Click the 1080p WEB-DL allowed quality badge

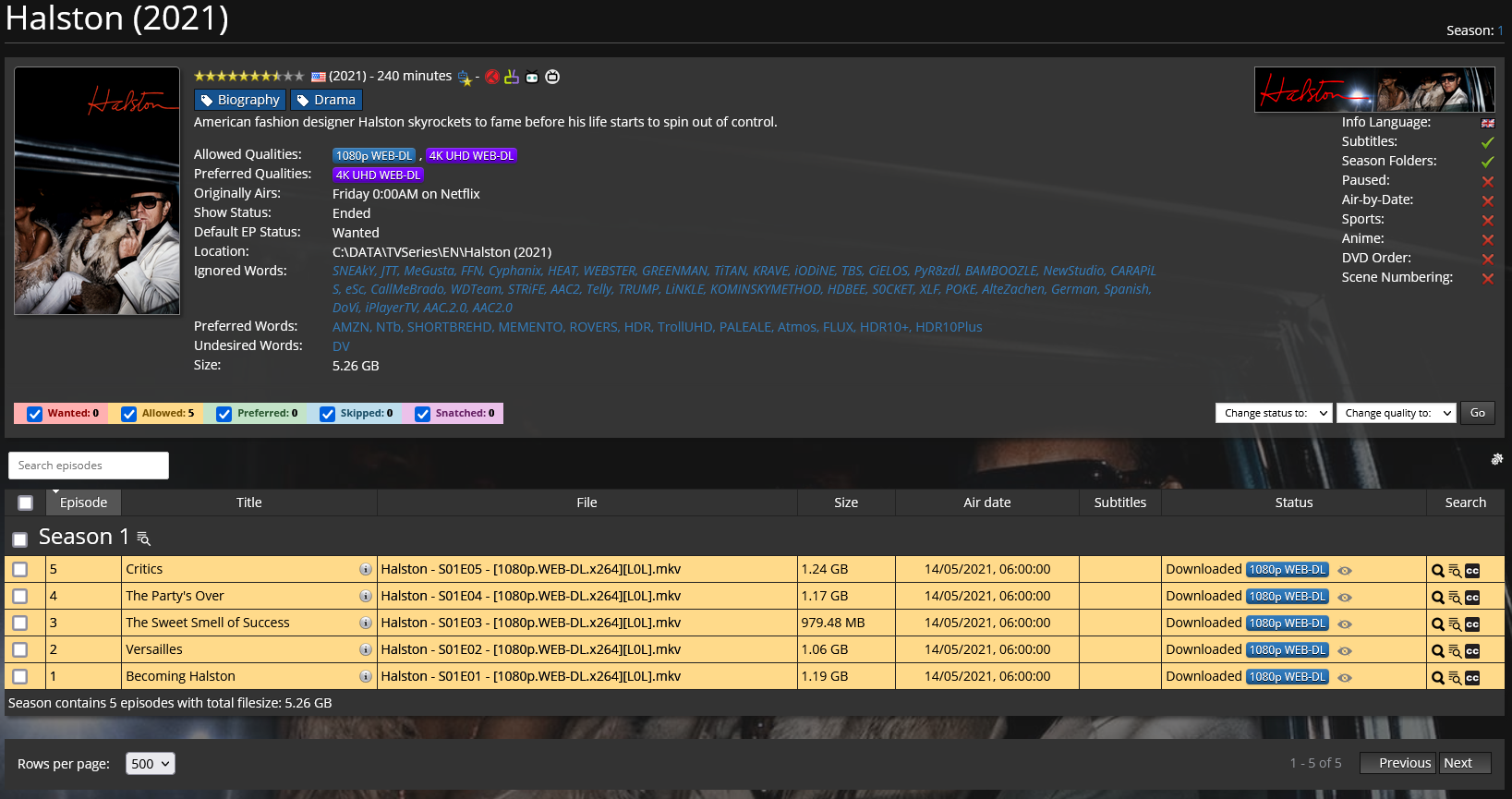374,156
